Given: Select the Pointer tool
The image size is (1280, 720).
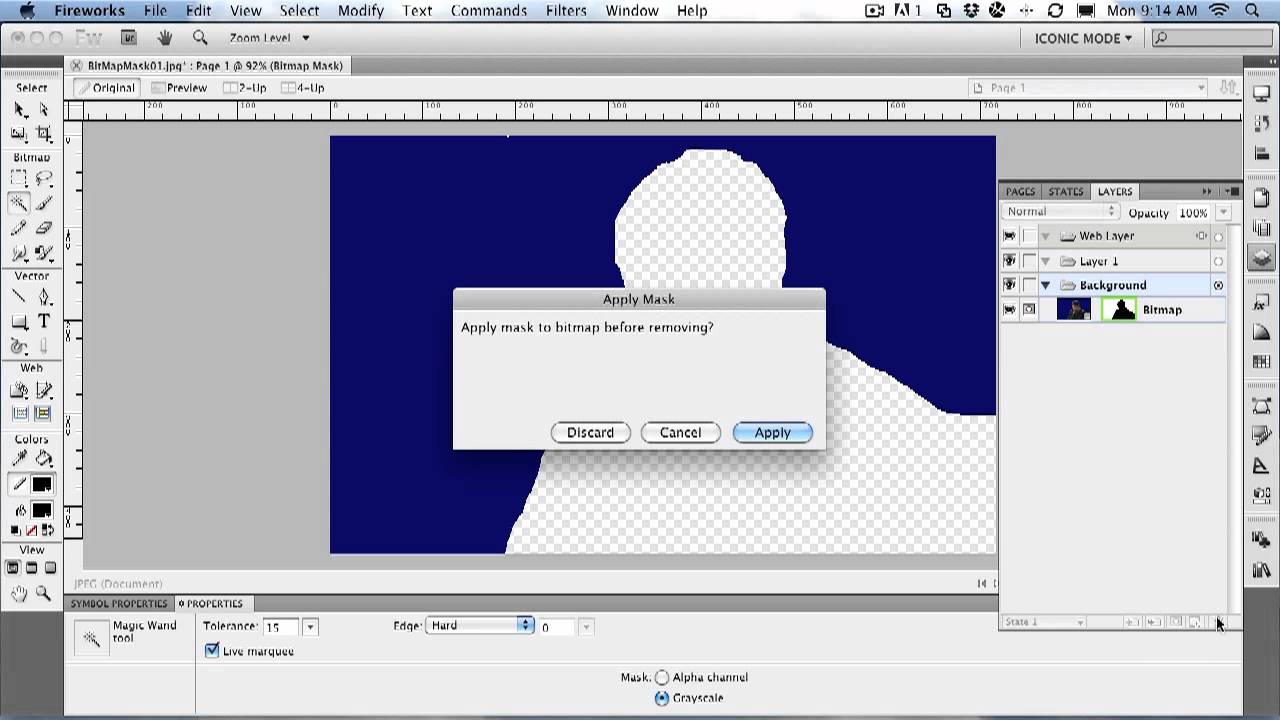Looking at the screenshot, I should pos(19,110).
